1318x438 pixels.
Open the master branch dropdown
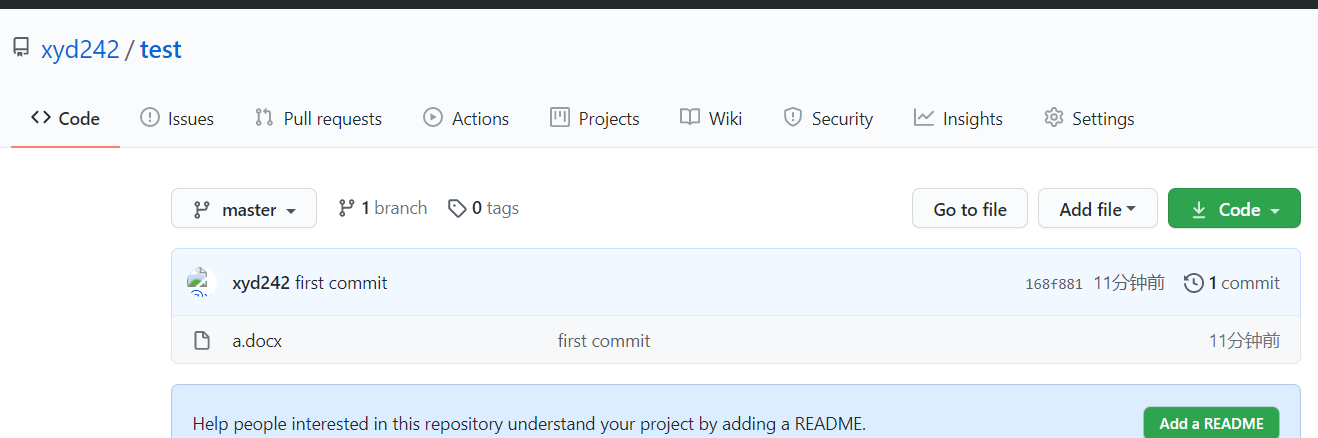(x=244, y=209)
